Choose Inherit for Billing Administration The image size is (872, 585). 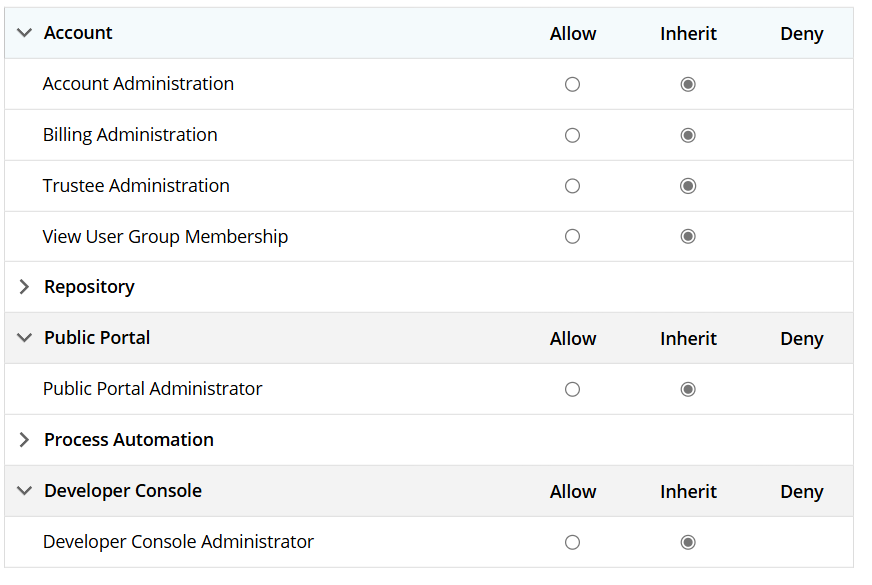[688, 136]
